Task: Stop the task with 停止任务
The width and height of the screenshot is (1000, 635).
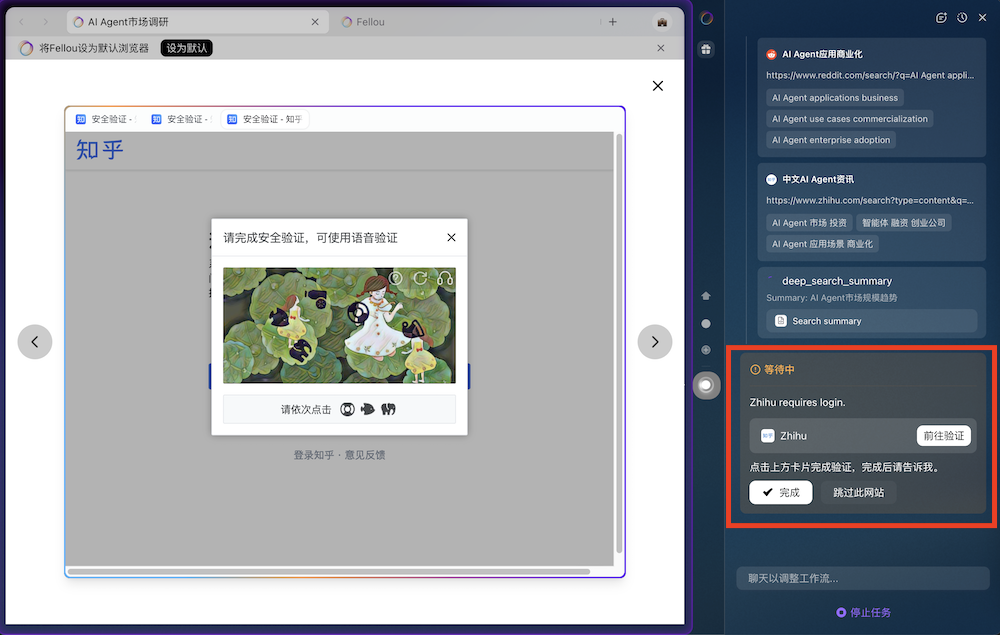Action: point(864,612)
